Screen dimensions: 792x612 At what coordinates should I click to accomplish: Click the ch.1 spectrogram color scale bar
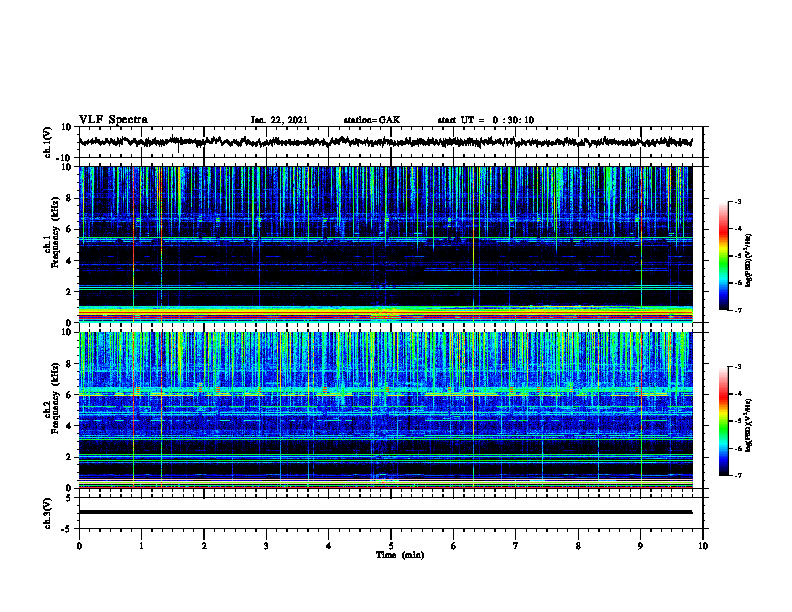[x=723, y=256]
